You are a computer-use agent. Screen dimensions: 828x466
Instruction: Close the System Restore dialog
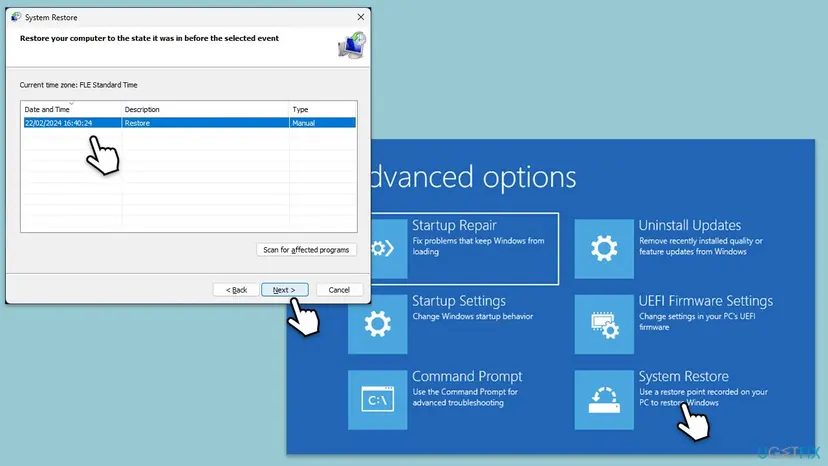pyautogui.click(x=361, y=17)
